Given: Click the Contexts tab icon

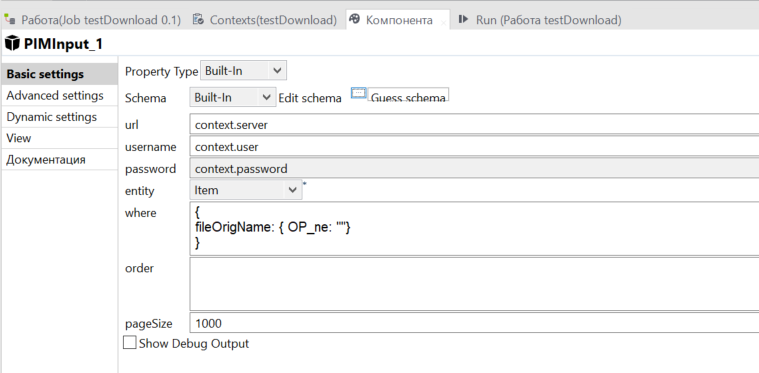Looking at the screenshot, I should pos(197,19).
